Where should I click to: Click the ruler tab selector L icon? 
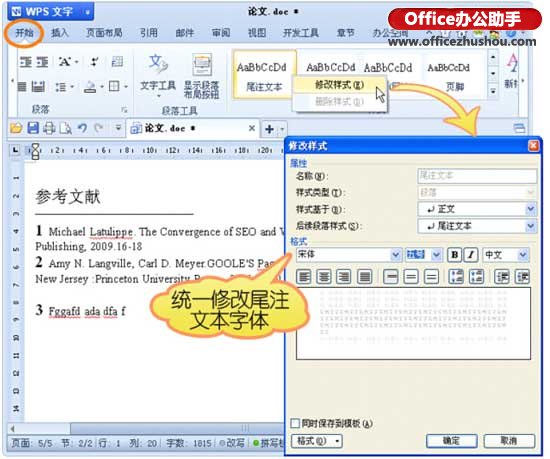[15, 150]
